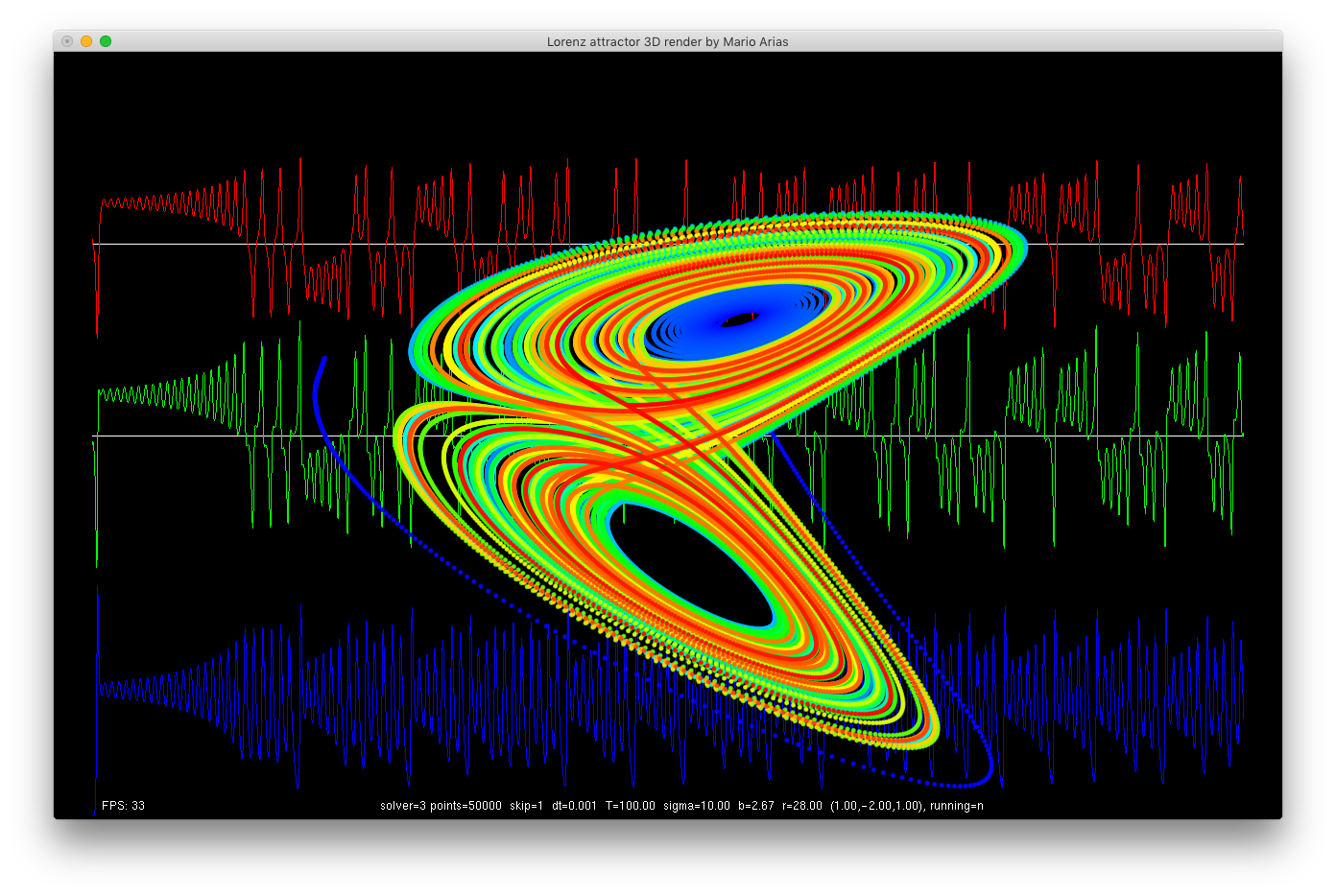Click the 'solver=3' status value
The width and height of the screenshot is (1336, 896).
coord(403,806)
